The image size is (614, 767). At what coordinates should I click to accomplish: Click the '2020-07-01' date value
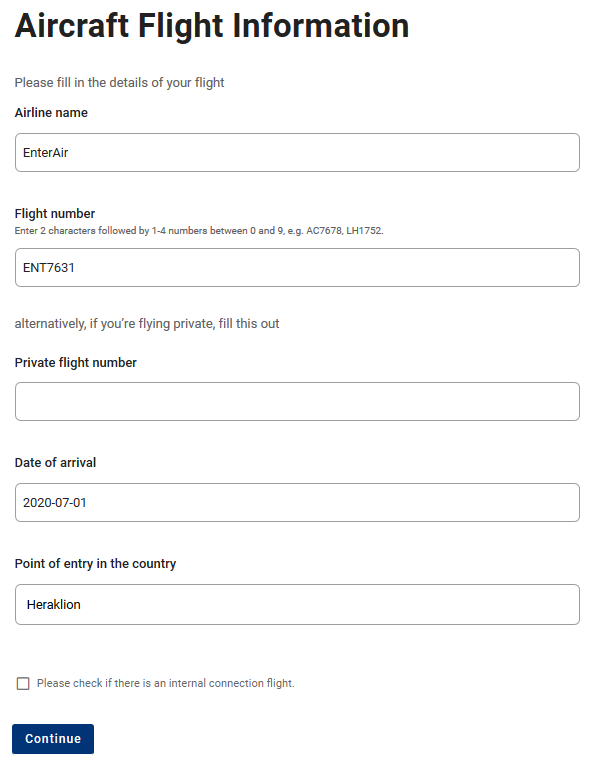[x=55, y=502]
